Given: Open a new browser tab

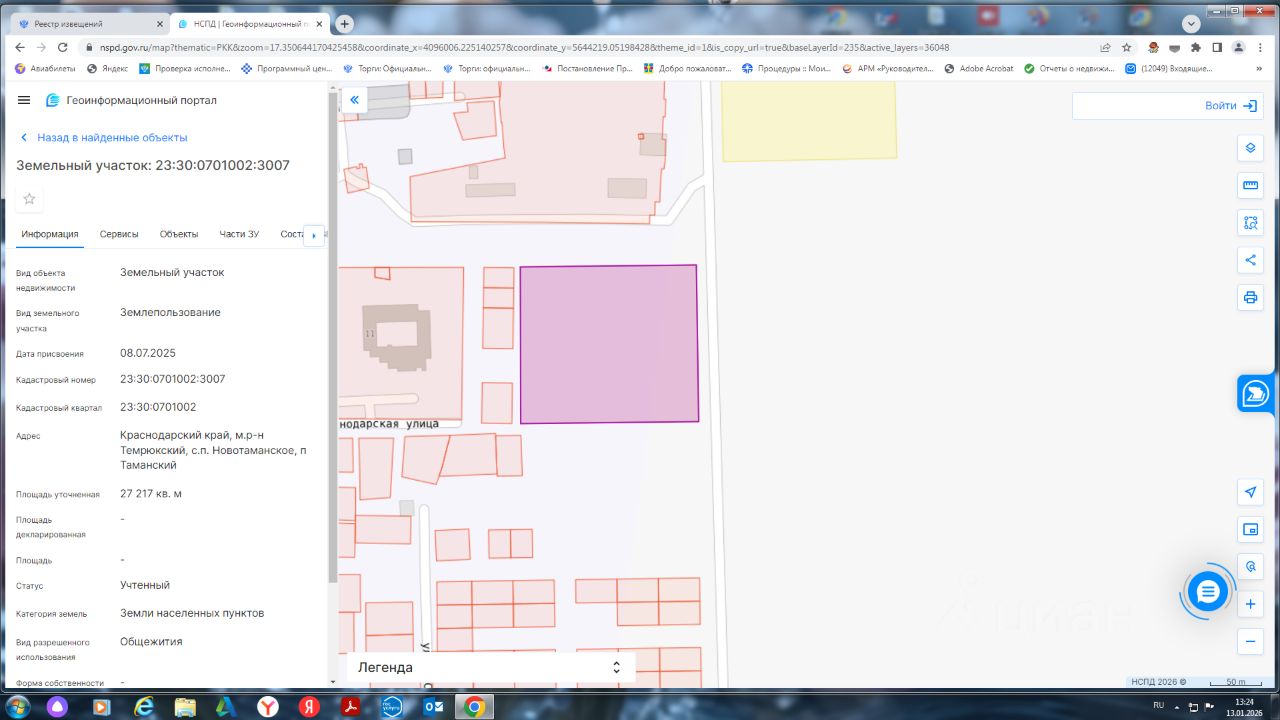Looking at the screenshot, I should (x=345, y=23).
